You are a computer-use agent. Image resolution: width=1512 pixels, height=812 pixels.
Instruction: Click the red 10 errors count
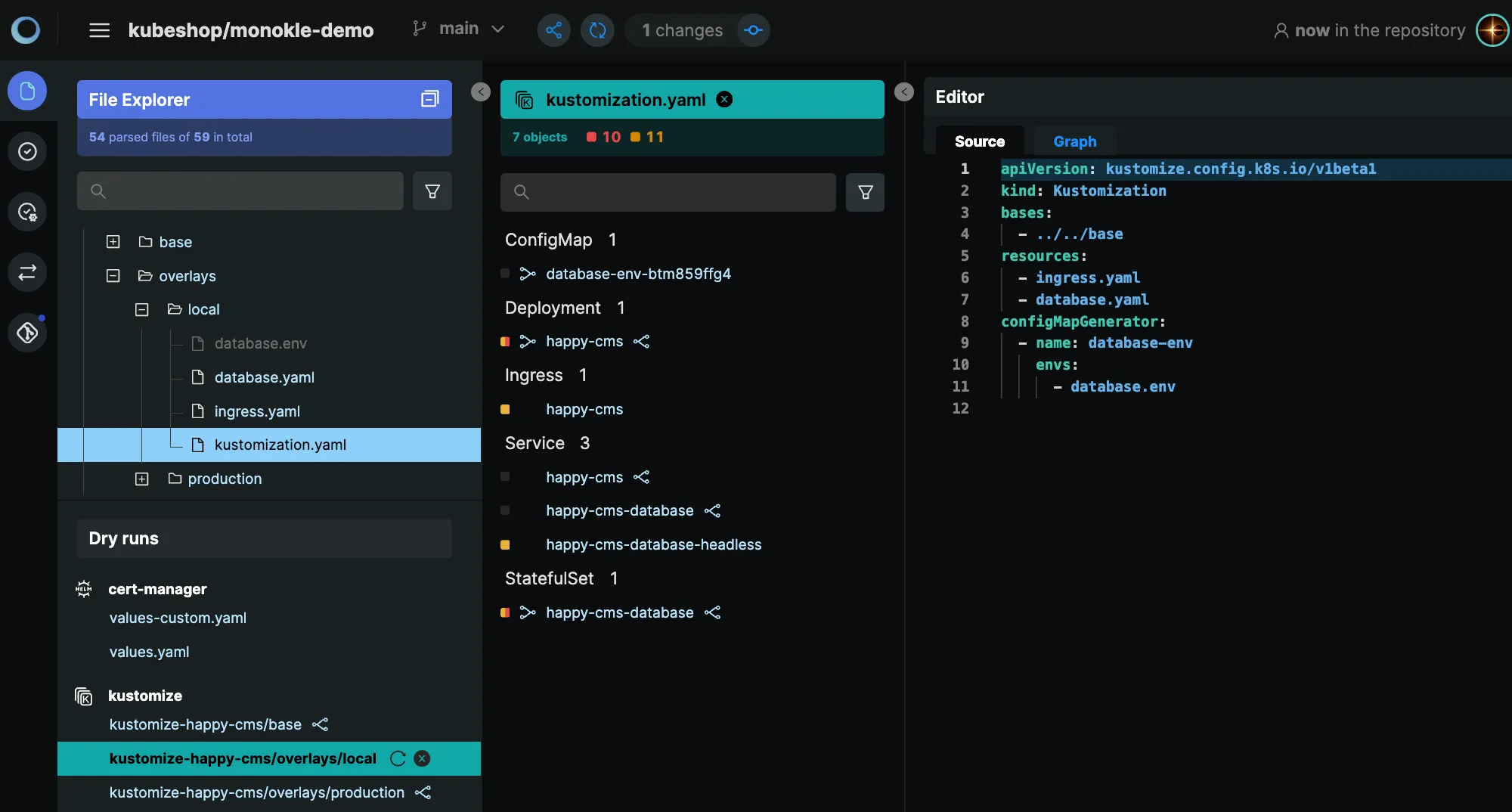click(603, 137)
